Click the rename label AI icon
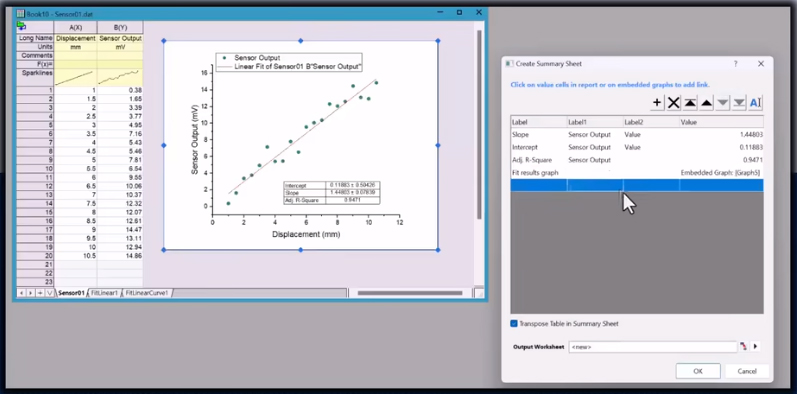The height and width of the screenshot is (394, 797). click(x=755, y=103)
